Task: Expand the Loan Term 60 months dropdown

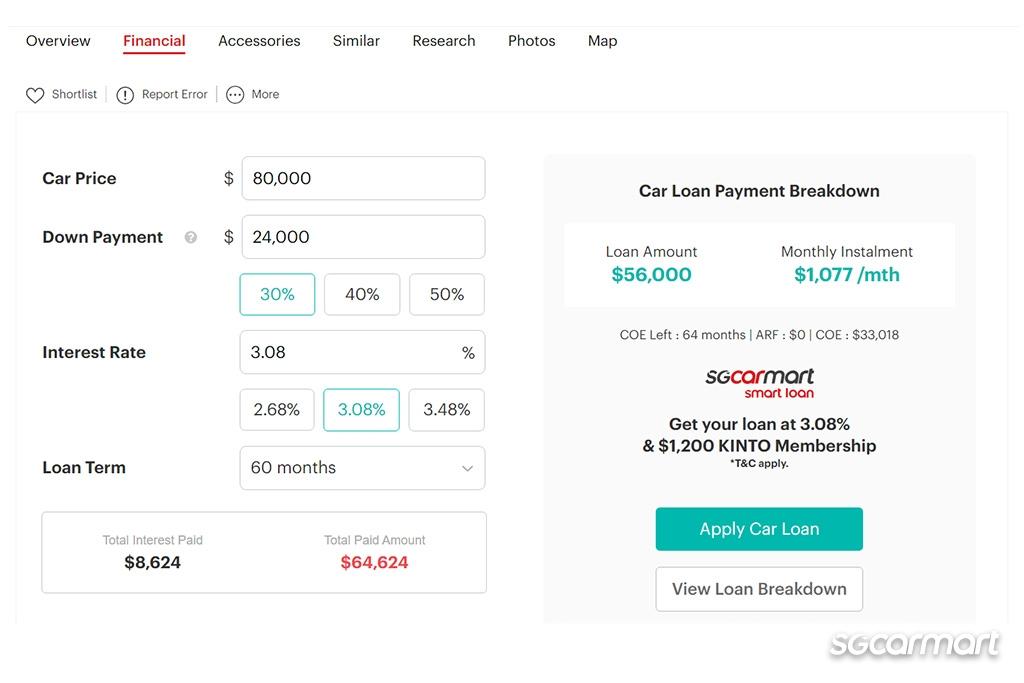Action: coord(362,468)
